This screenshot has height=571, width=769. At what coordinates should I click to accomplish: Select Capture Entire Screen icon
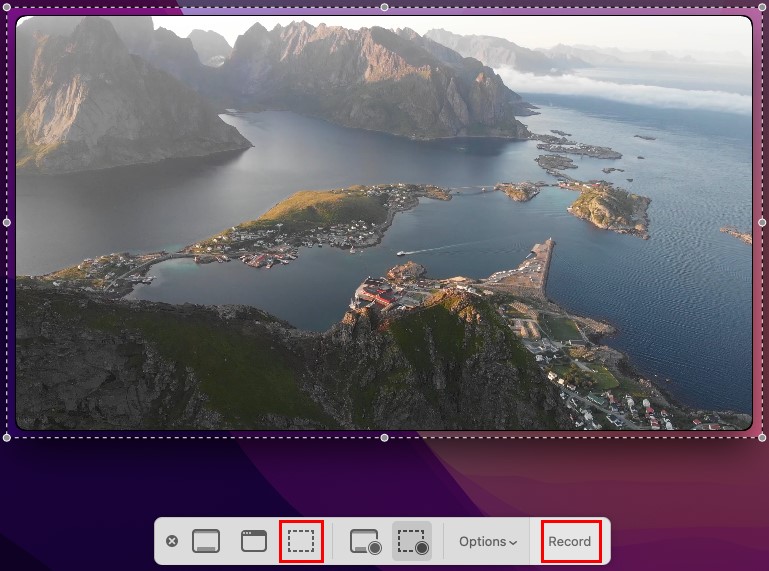point(206,541)
